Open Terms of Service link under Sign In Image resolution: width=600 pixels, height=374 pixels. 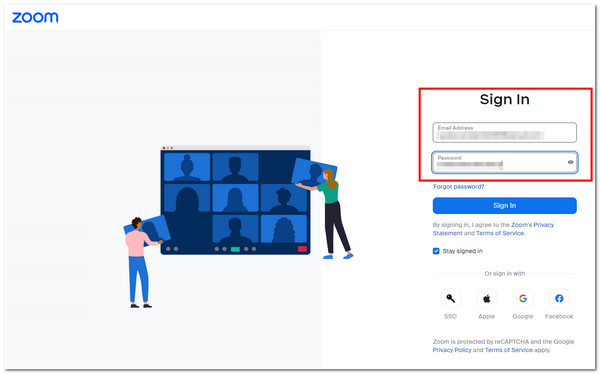[x=500, y=233]
